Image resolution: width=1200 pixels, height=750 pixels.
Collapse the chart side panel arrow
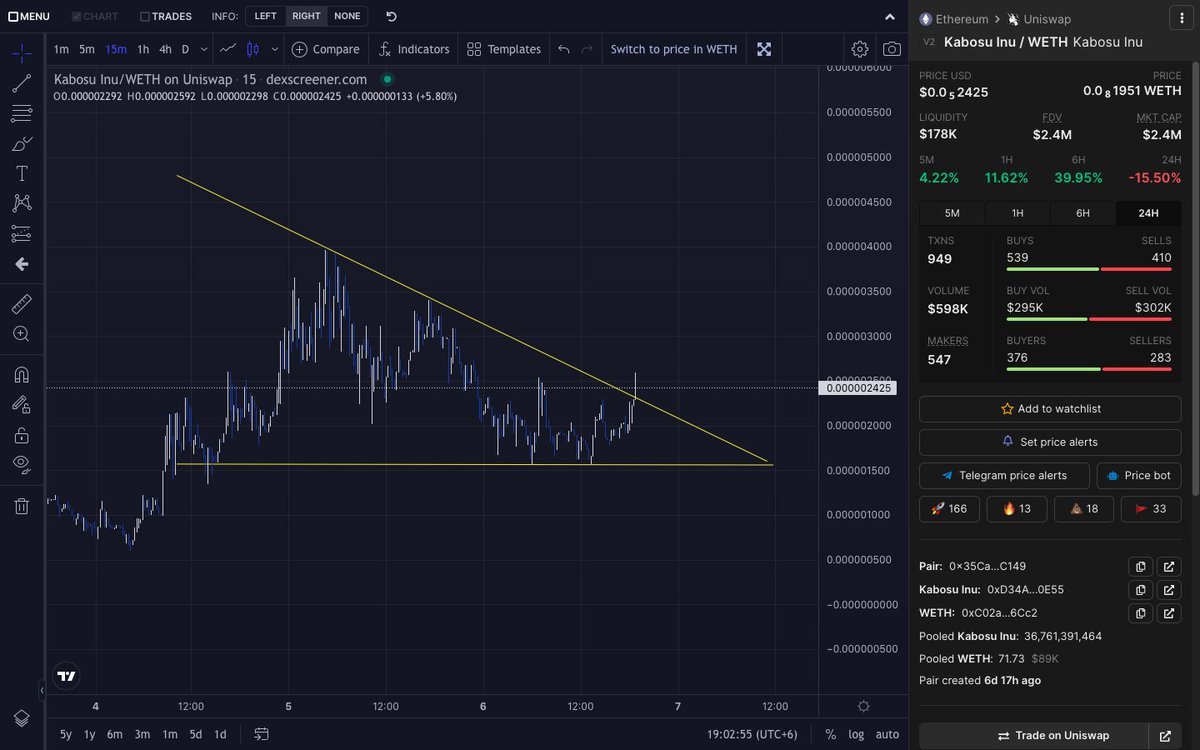click(x=42, y=690)
